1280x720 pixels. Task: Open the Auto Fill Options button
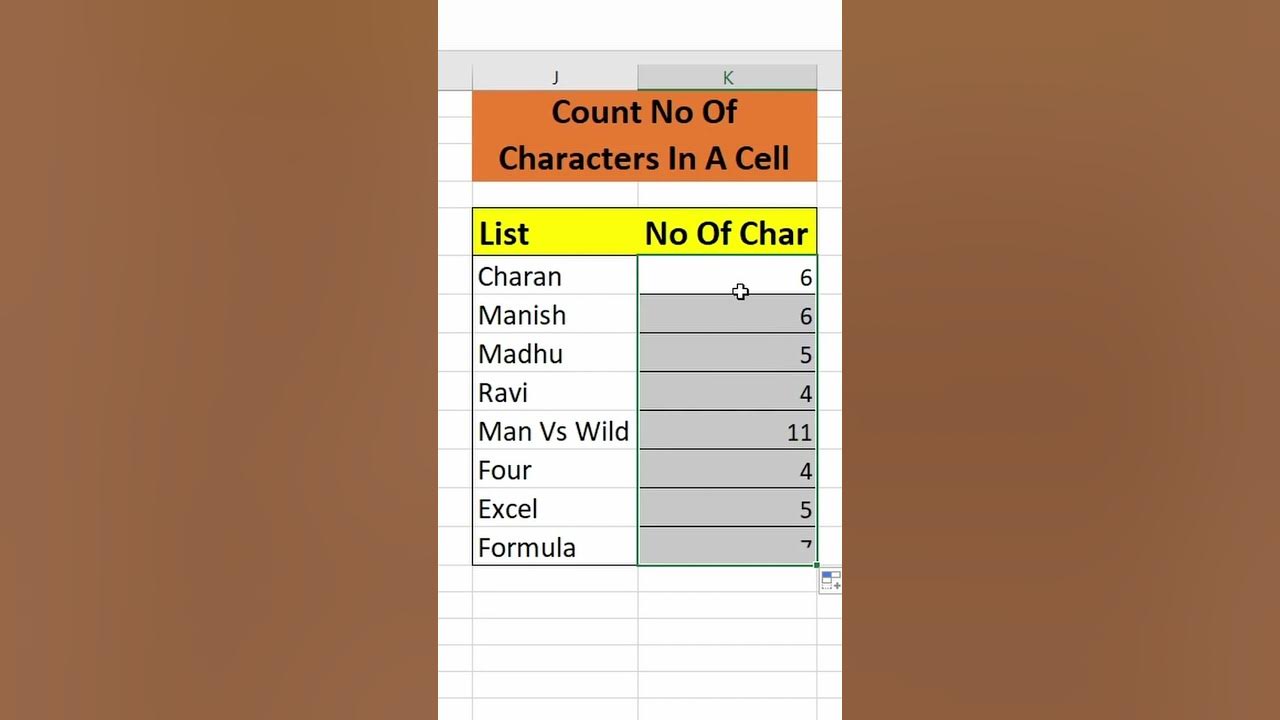point(830,581)
